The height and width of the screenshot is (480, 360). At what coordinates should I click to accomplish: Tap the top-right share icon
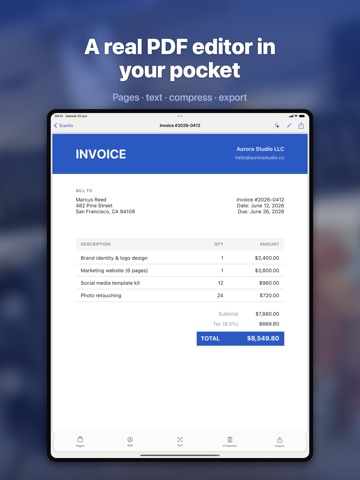[301, 125]
